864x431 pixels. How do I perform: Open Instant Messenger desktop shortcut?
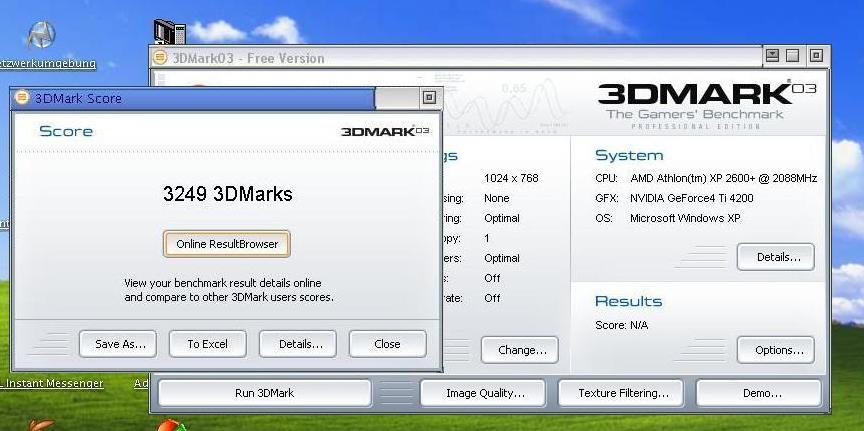(x=51, y=384)
